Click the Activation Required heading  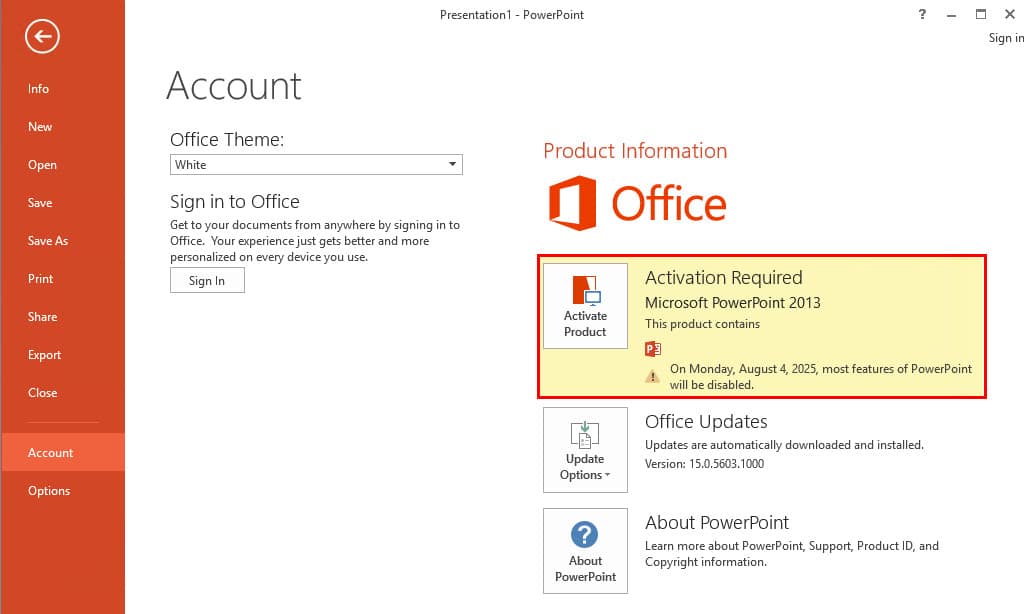[x=724, y=278]
